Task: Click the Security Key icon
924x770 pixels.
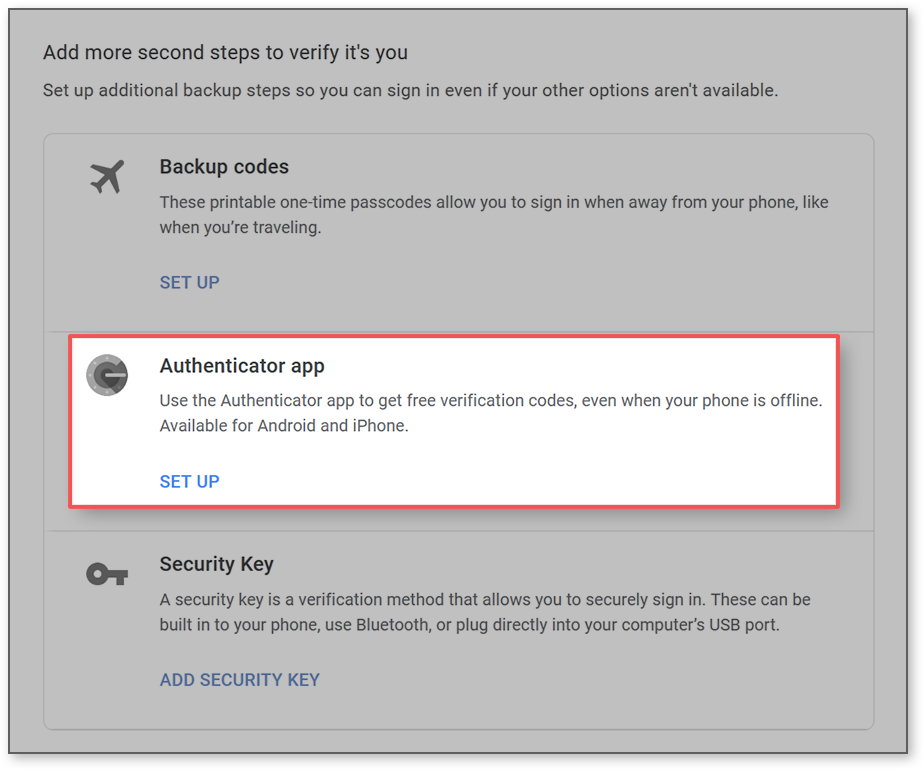Action: (108, 574)
